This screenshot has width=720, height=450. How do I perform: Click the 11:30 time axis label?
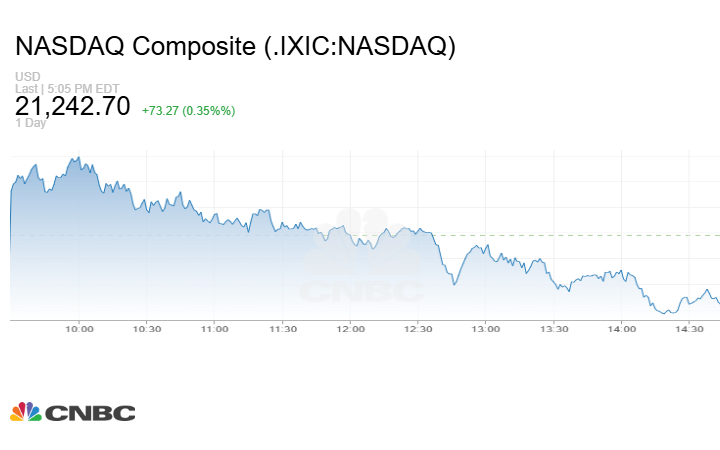[282, 328]
